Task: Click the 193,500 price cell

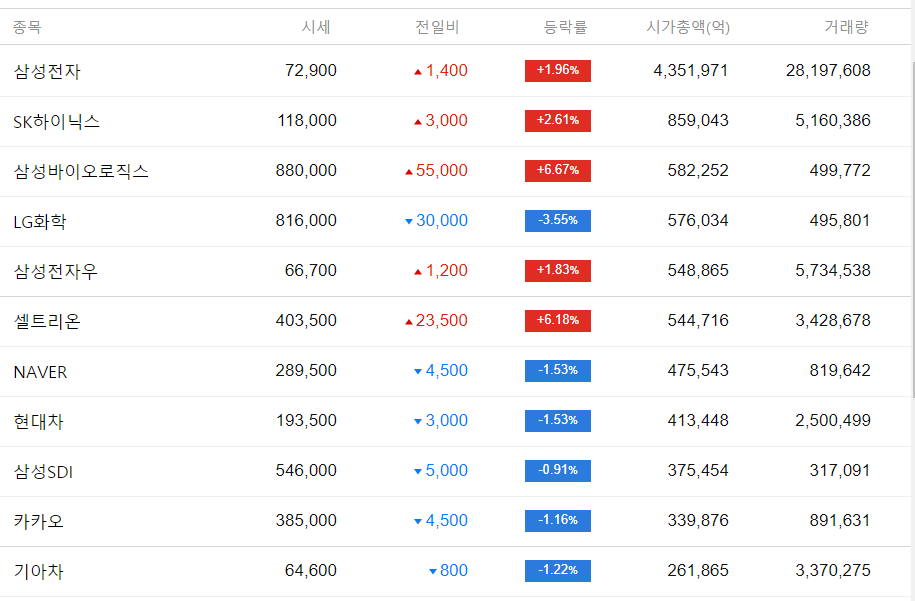Action: 306,421
